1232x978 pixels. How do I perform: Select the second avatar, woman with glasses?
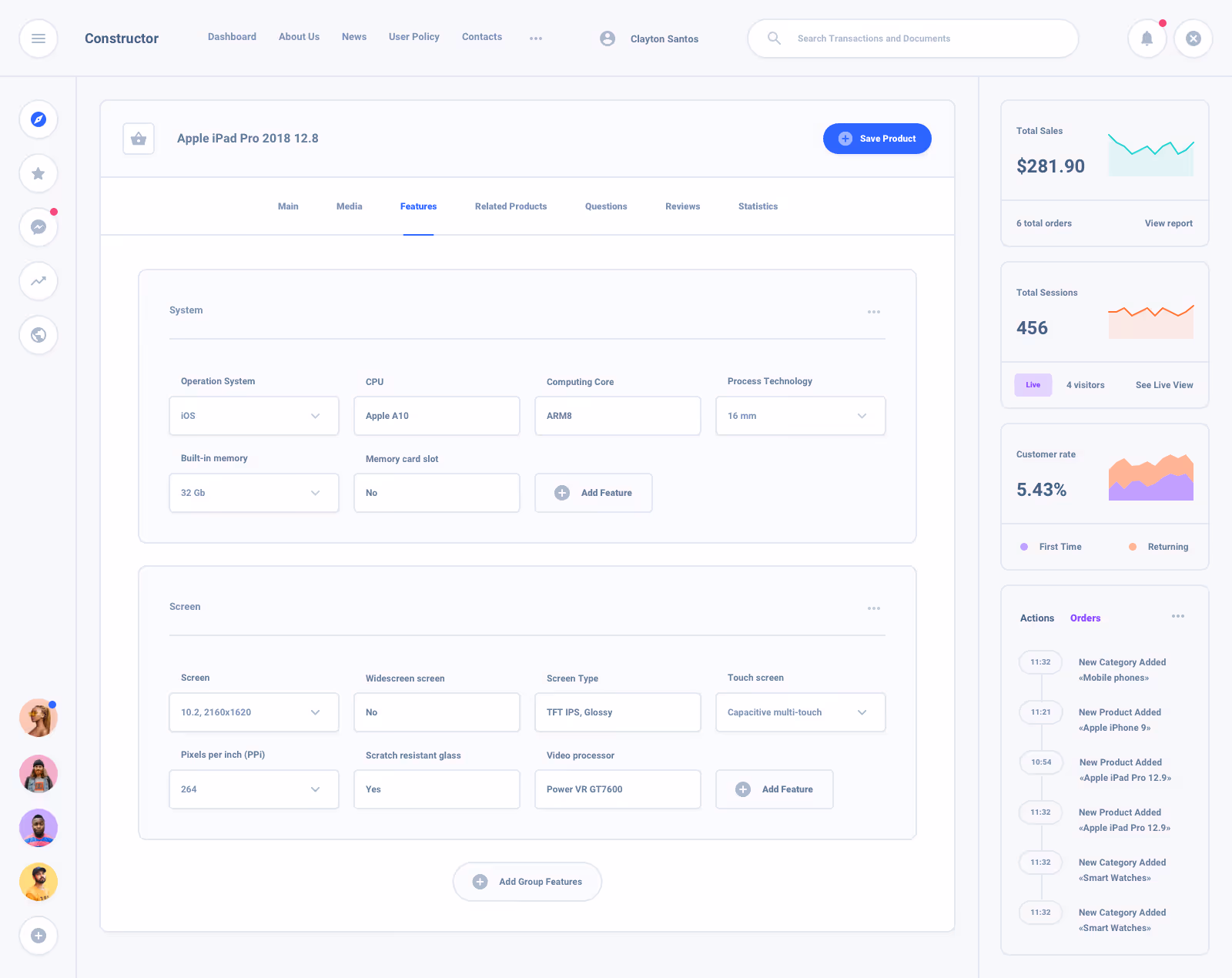pos(38,774)
